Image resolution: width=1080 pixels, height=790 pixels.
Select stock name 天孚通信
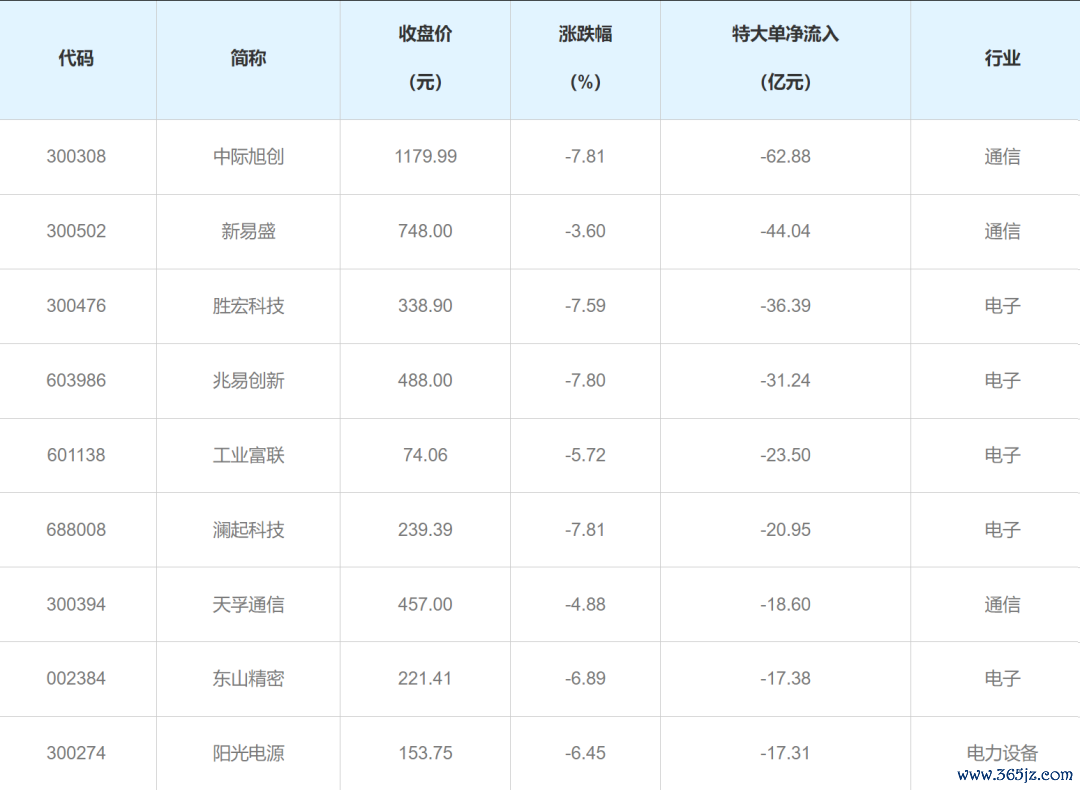click(248, 605)
